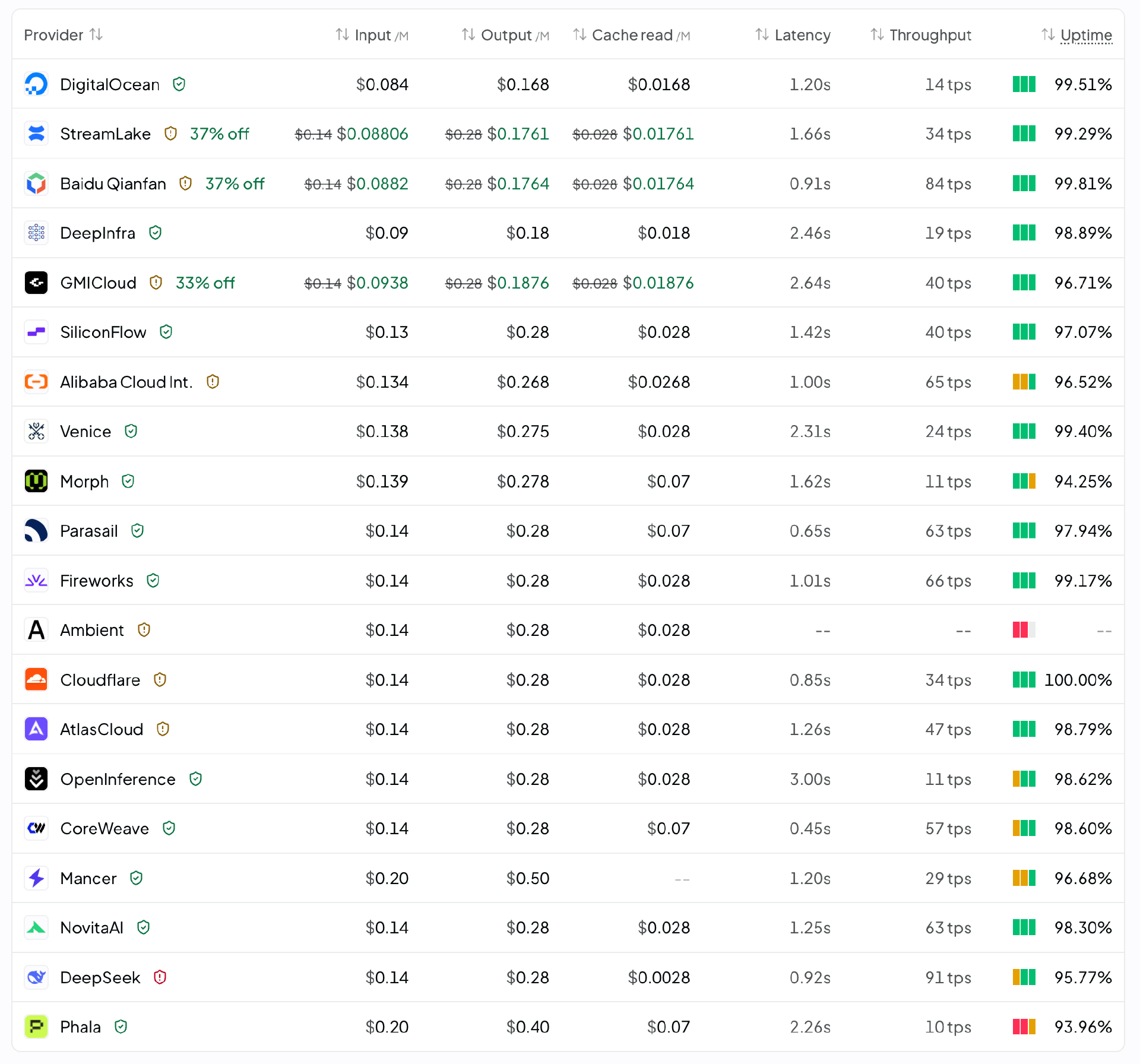Click the red shield next to DeepSeek
Viewport: 1140px width, 1064px height.
(160, 977)
